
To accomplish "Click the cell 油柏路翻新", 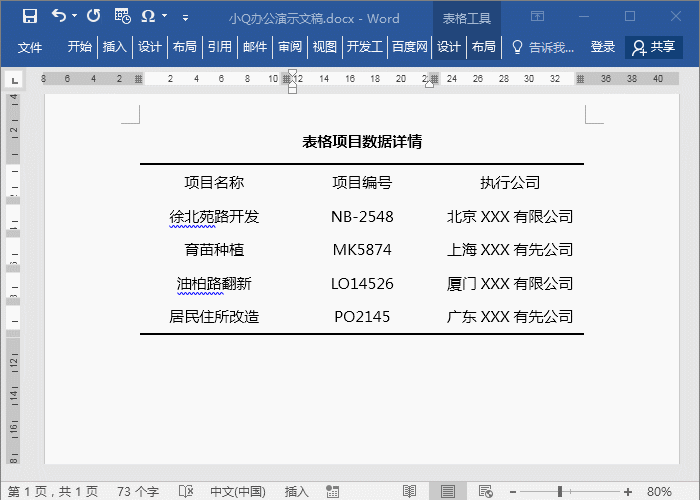I will point(214,283).
